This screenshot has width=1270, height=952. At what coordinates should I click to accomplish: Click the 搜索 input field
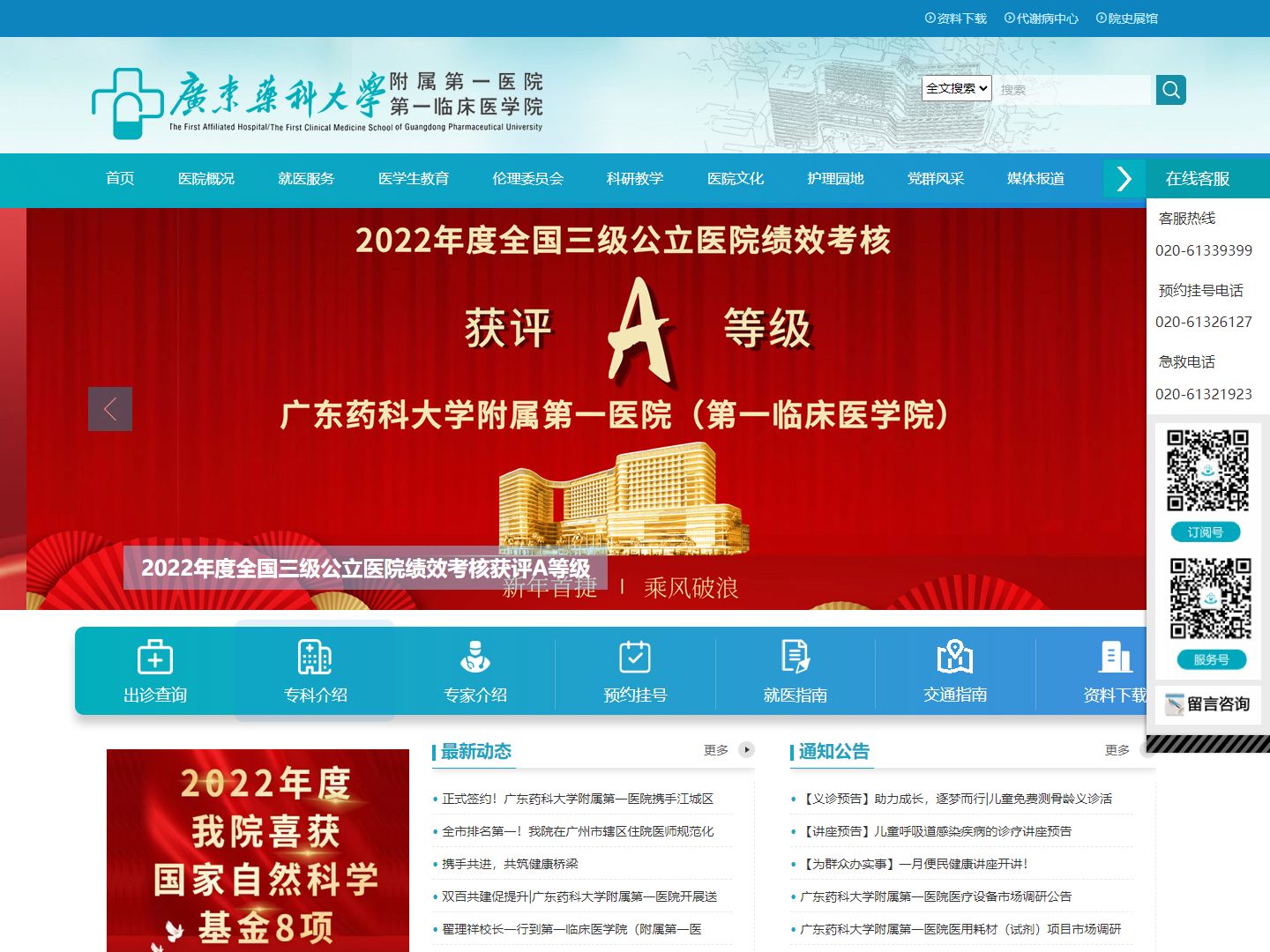(1073, 89)
